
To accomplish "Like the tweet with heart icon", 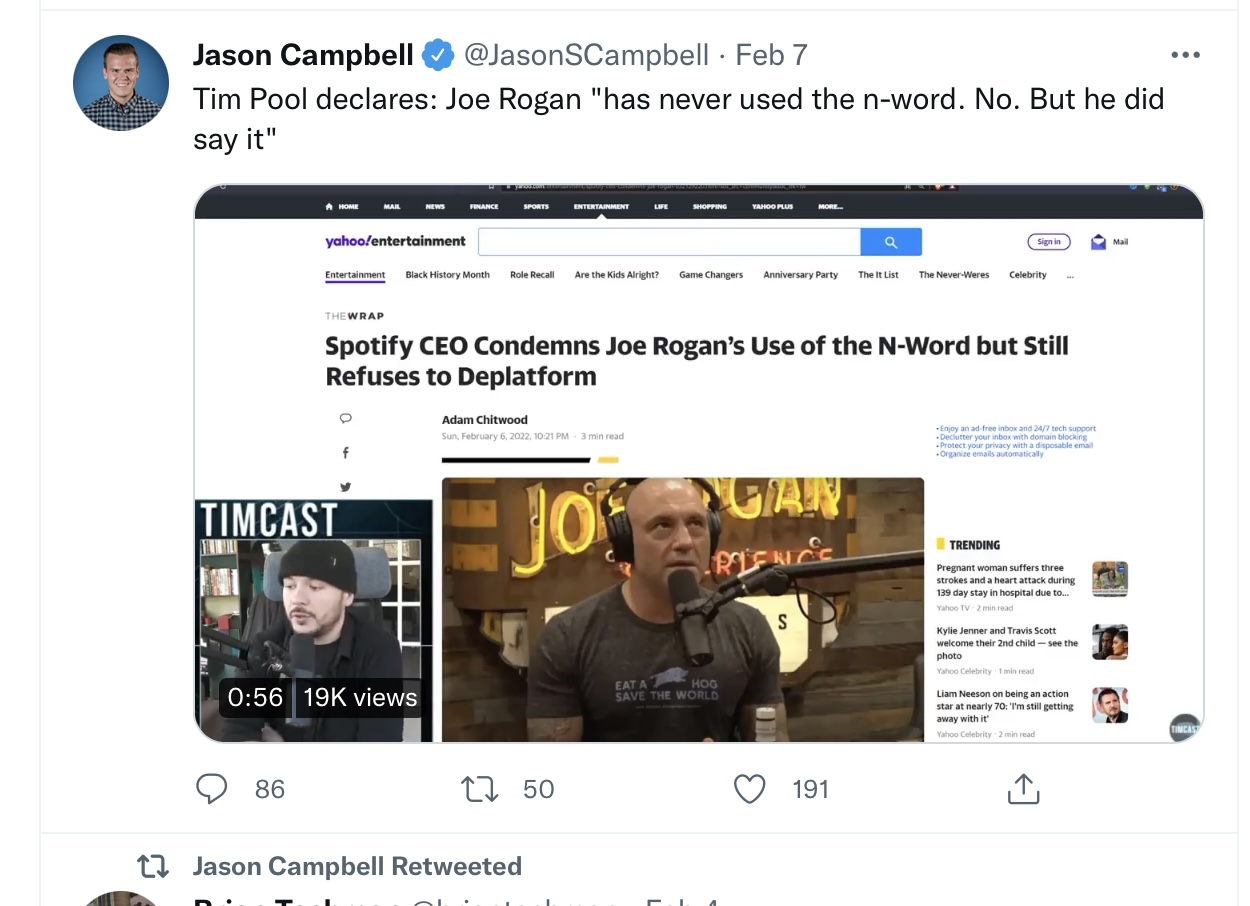I will pos(750,789).
